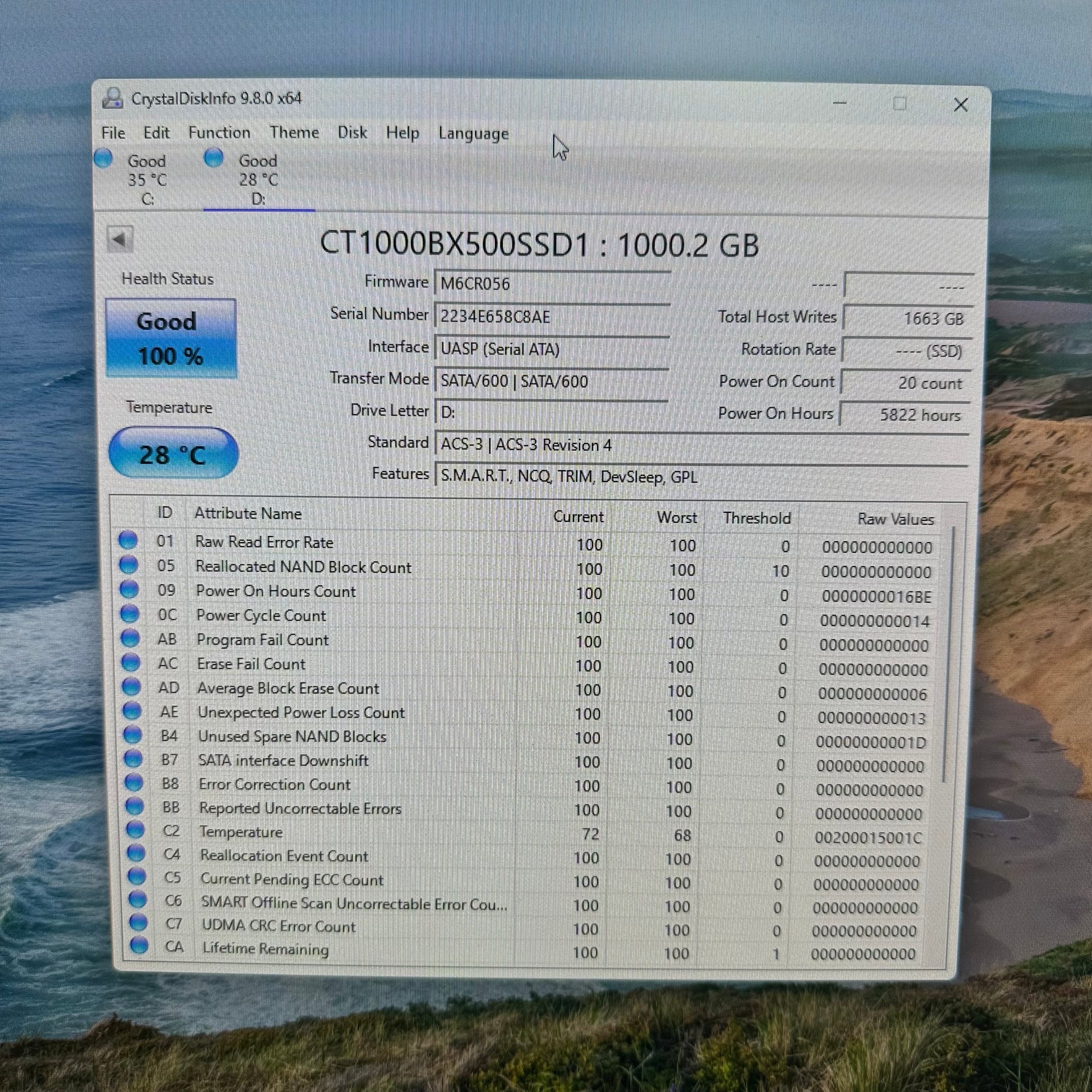Open the Help menu
1092x1092 pixels.
point(402,134)
